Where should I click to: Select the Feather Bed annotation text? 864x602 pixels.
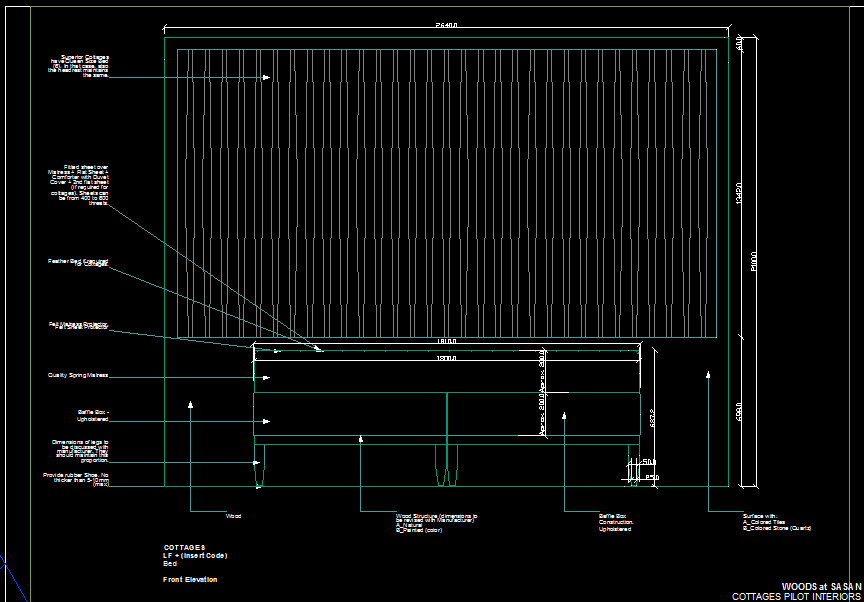click(79, 262)
